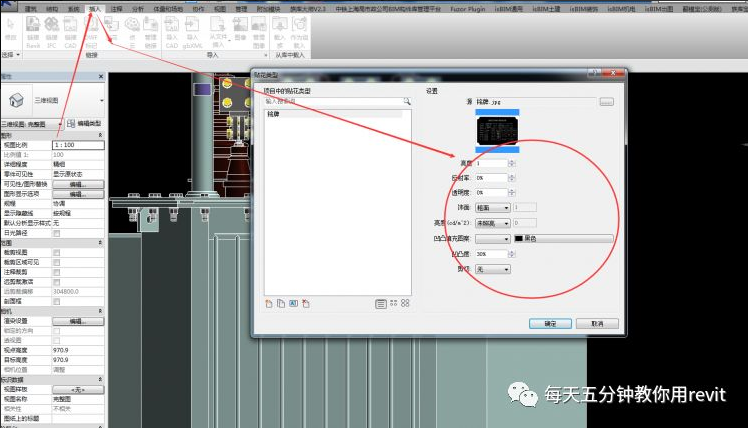Toggle the sun path checkbox
Viewport: 748px width, 428px height.
point(57,232)
